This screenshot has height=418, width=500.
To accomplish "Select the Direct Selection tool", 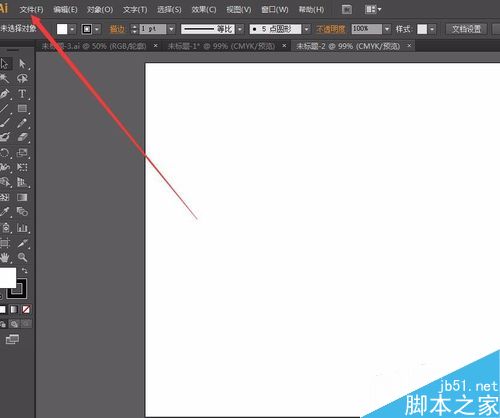I will click(22, 63).
